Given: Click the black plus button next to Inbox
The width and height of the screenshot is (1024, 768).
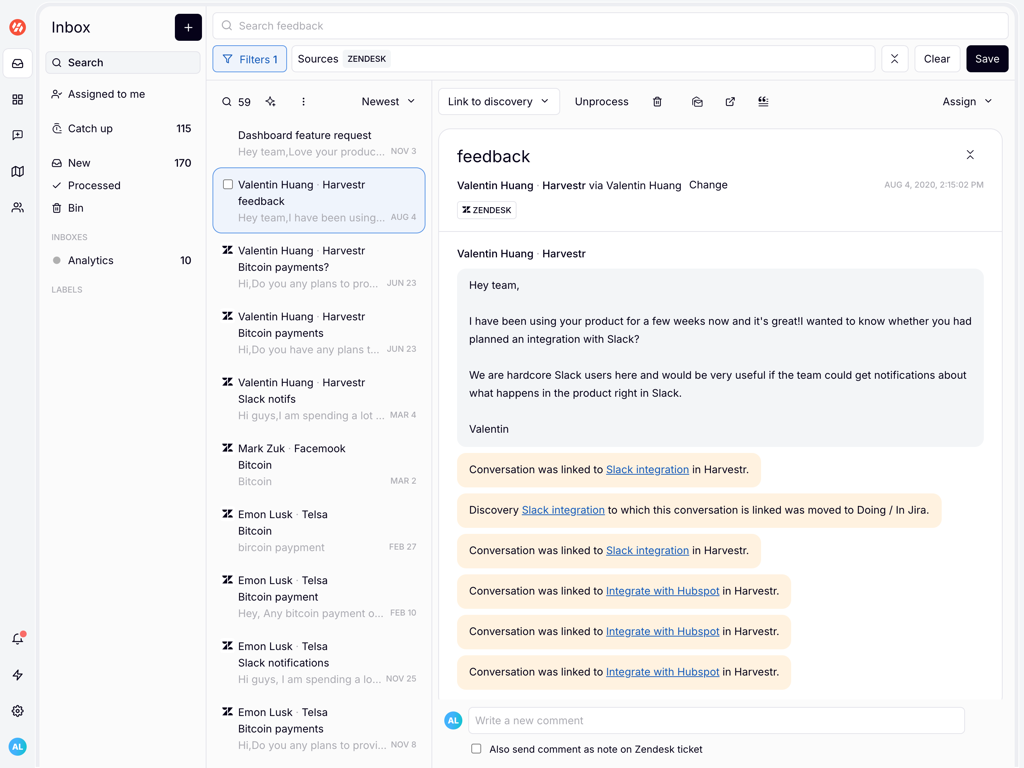Looking at the screenshot, I should coord(188,27).
